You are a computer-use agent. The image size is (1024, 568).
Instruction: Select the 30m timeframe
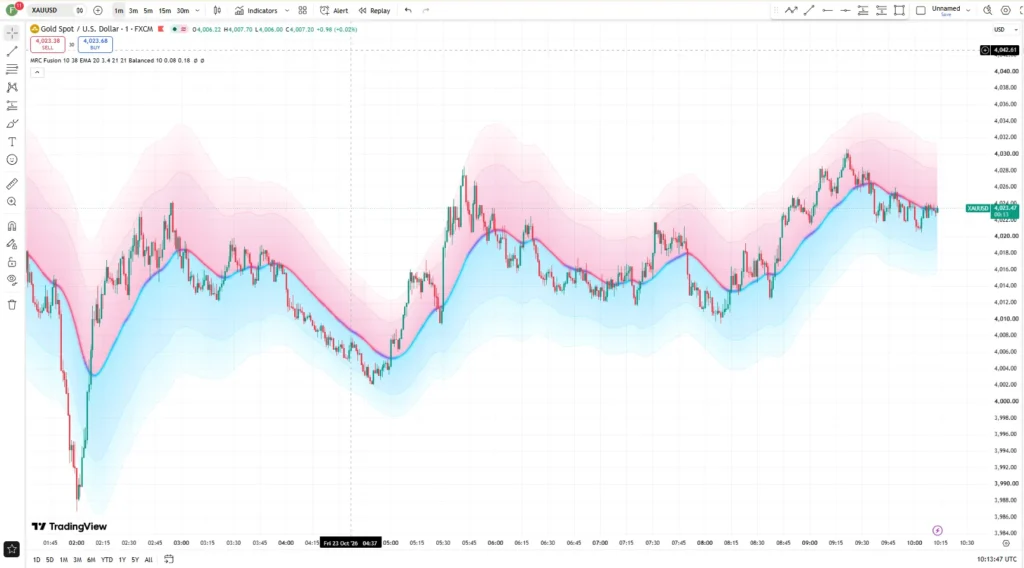pyautogui.click(x=183, y=10)
